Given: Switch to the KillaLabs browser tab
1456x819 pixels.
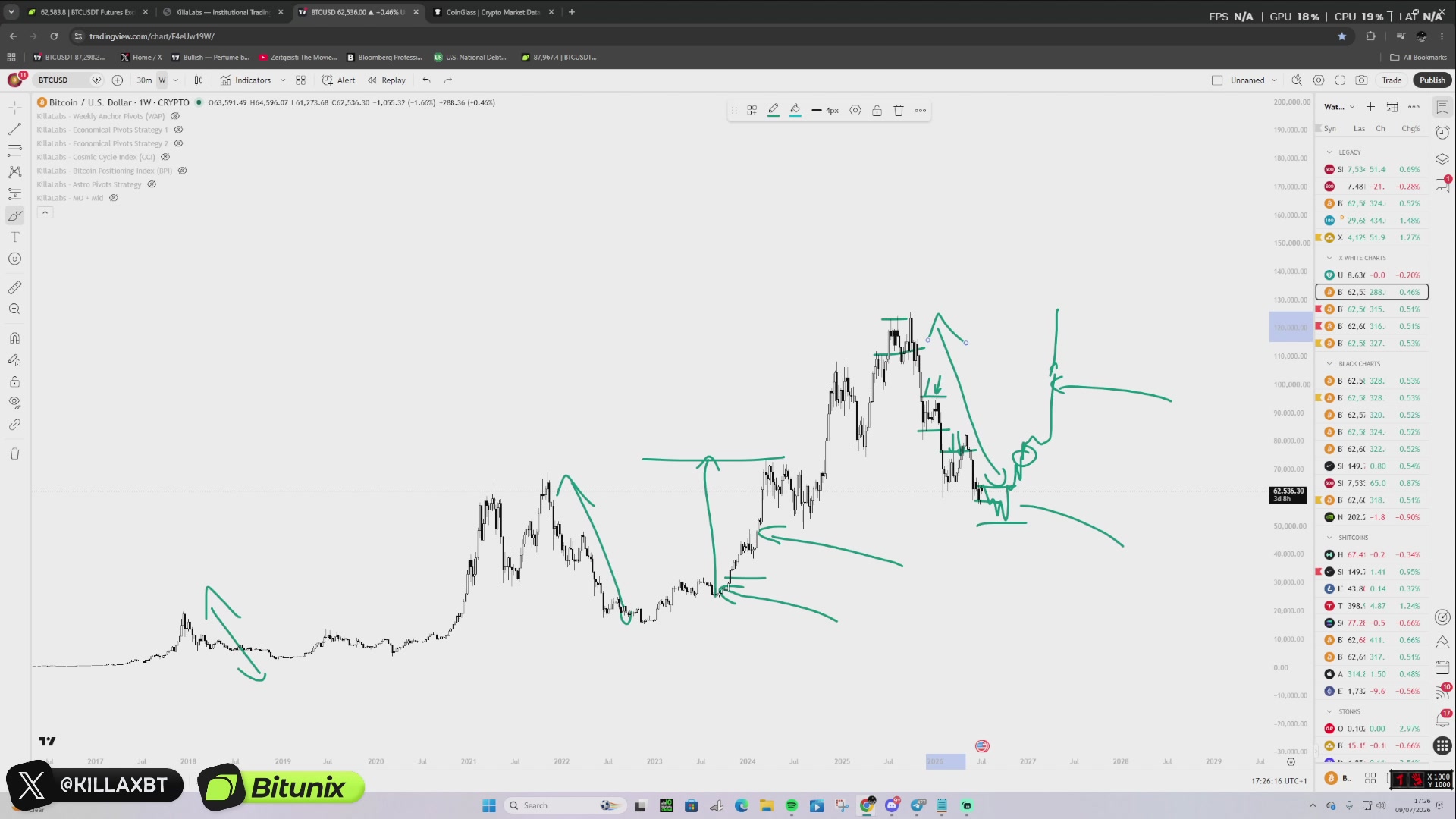Looking at the screenshot, I should 222,12.
